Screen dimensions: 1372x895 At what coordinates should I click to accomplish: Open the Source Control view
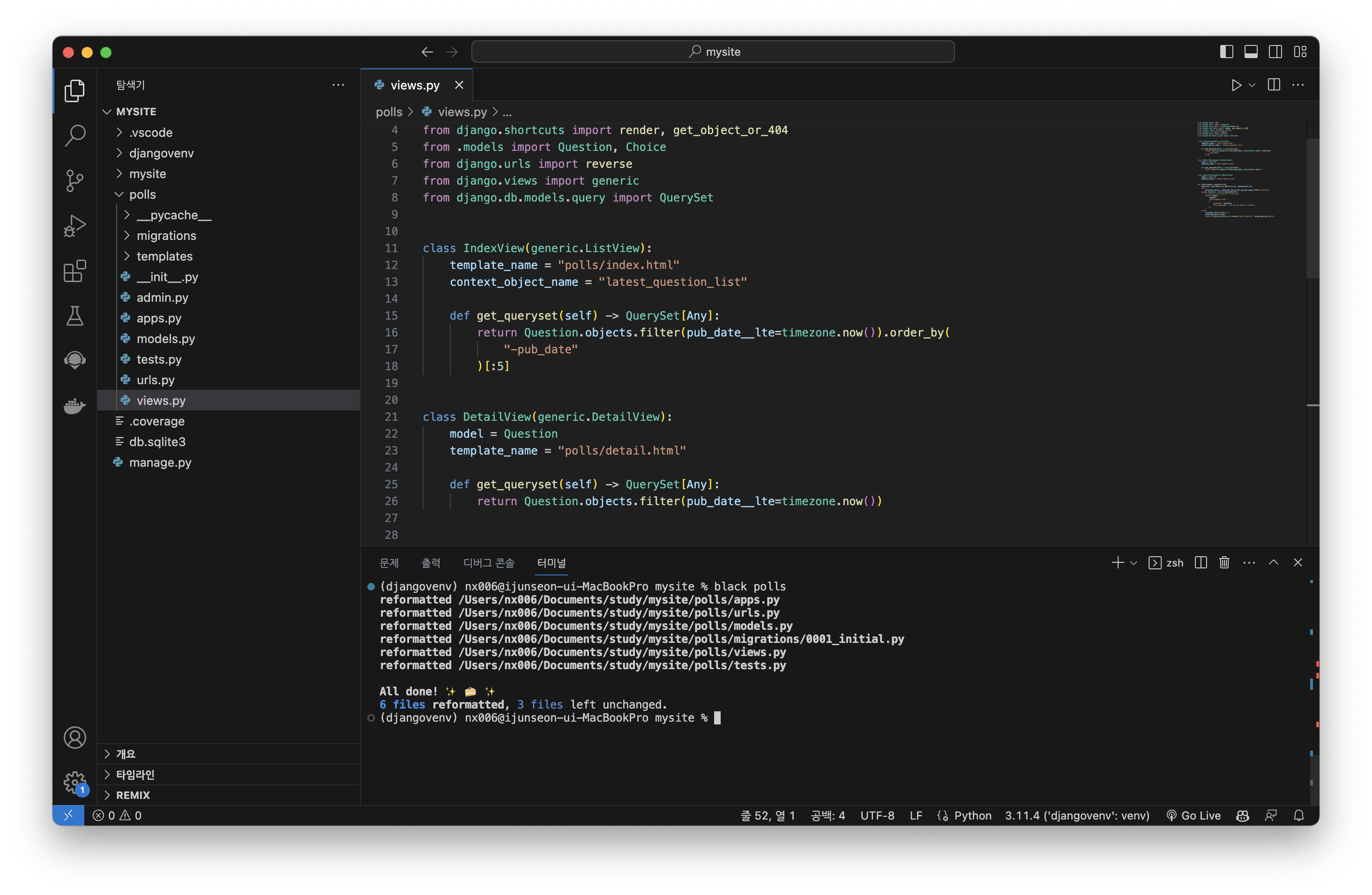pos(75,181)
